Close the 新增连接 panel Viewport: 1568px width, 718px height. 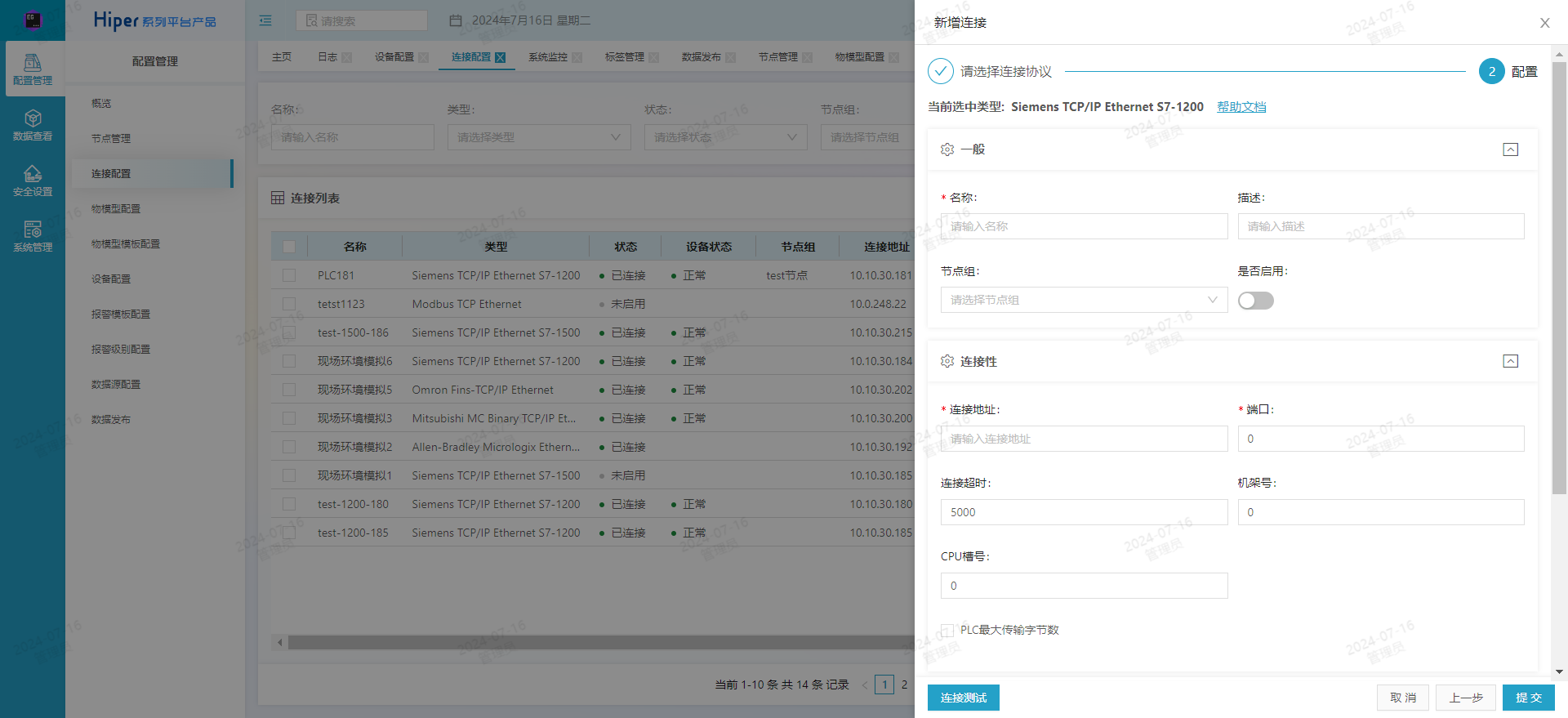[x=1545, y=23]
